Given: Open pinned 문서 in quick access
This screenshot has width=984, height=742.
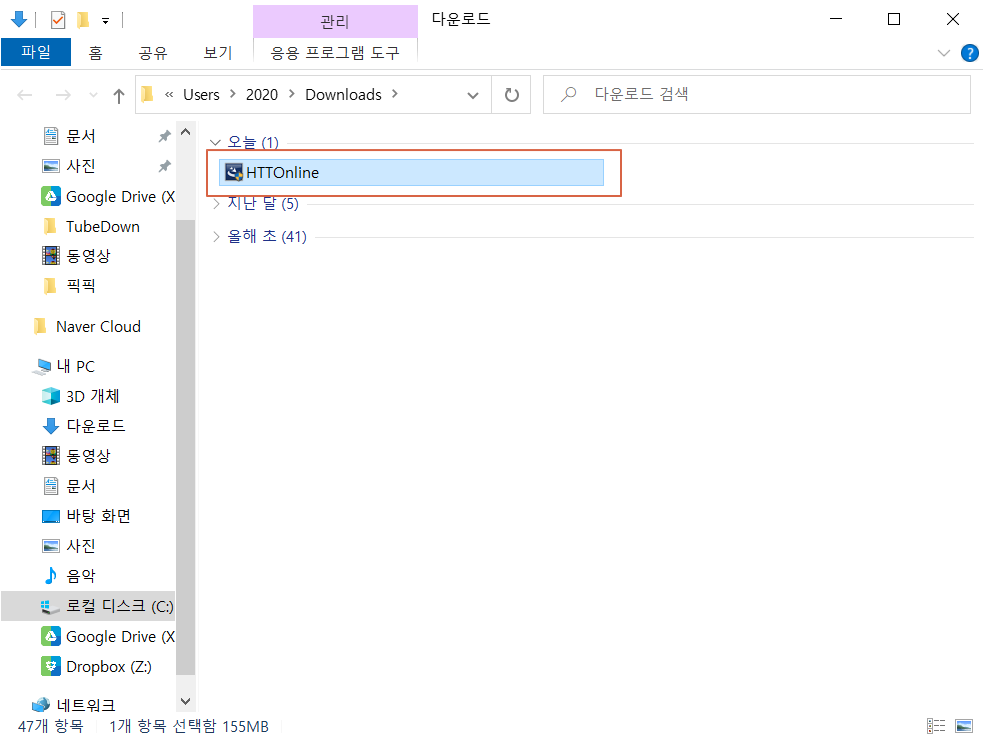Looking at the screenshot, I should coord(81,136).
